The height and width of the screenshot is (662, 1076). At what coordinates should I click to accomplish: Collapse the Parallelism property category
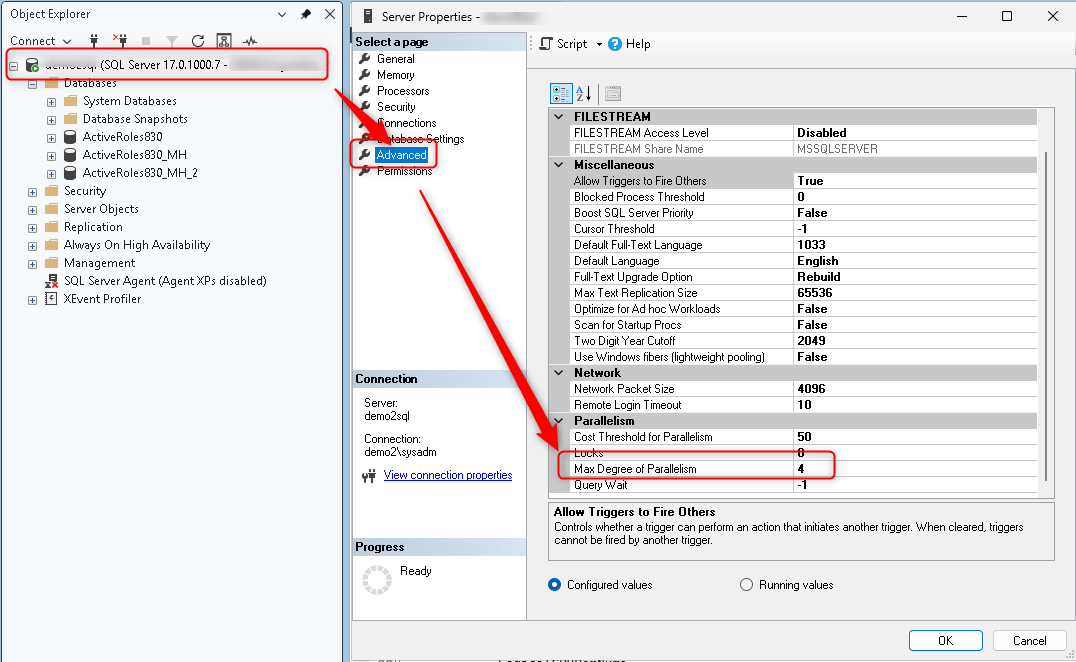click(559, 421)
